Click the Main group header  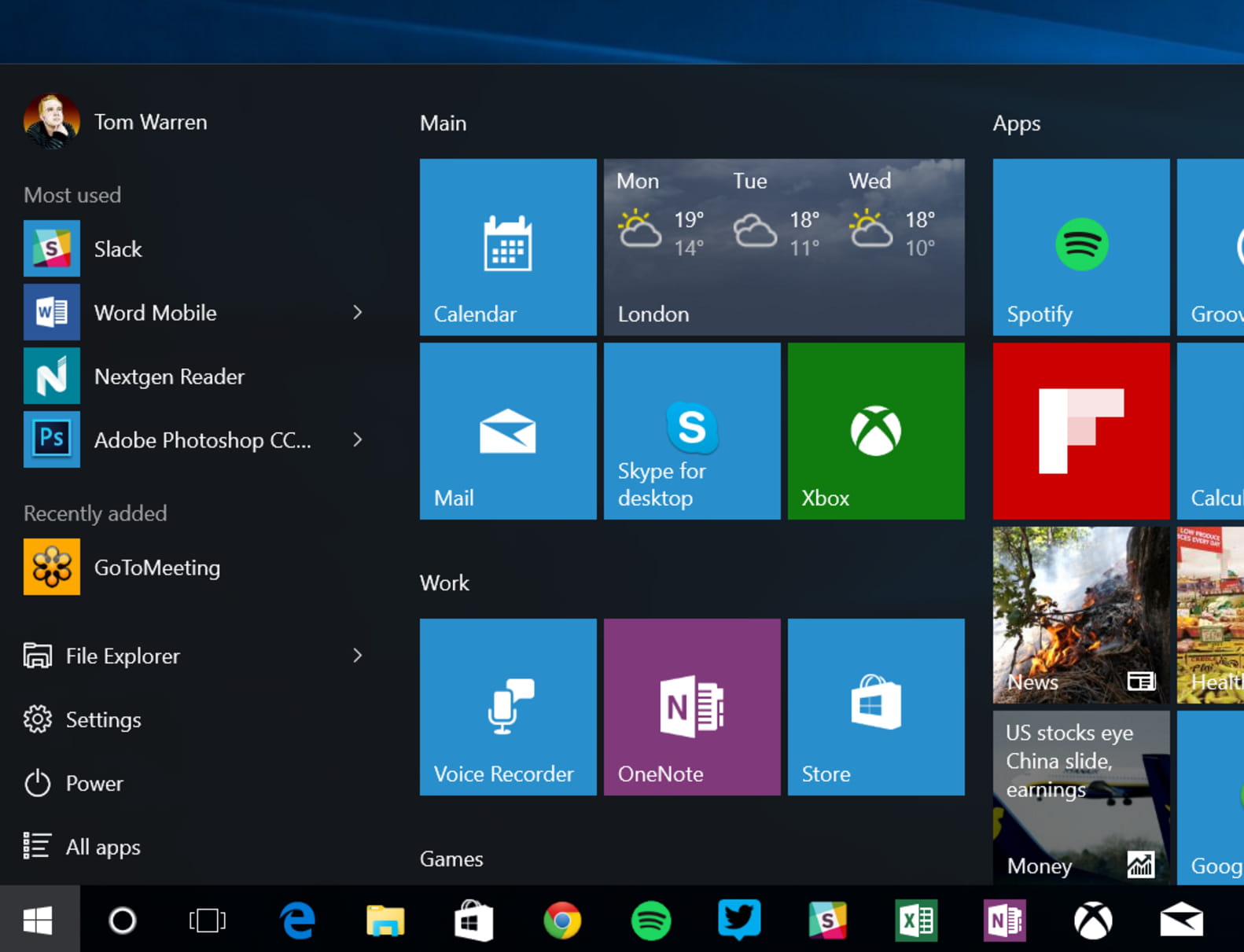click(443, 123)
